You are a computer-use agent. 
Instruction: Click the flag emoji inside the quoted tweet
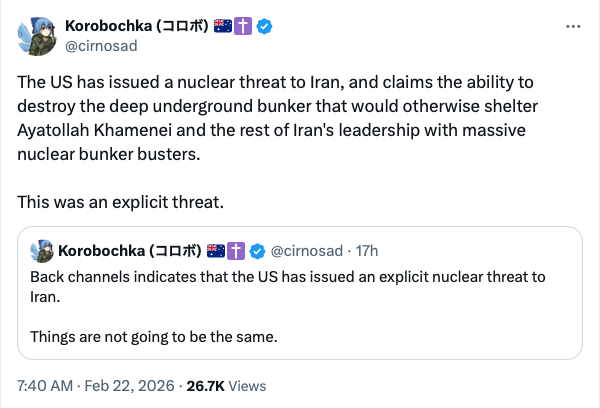pos(217,249)
